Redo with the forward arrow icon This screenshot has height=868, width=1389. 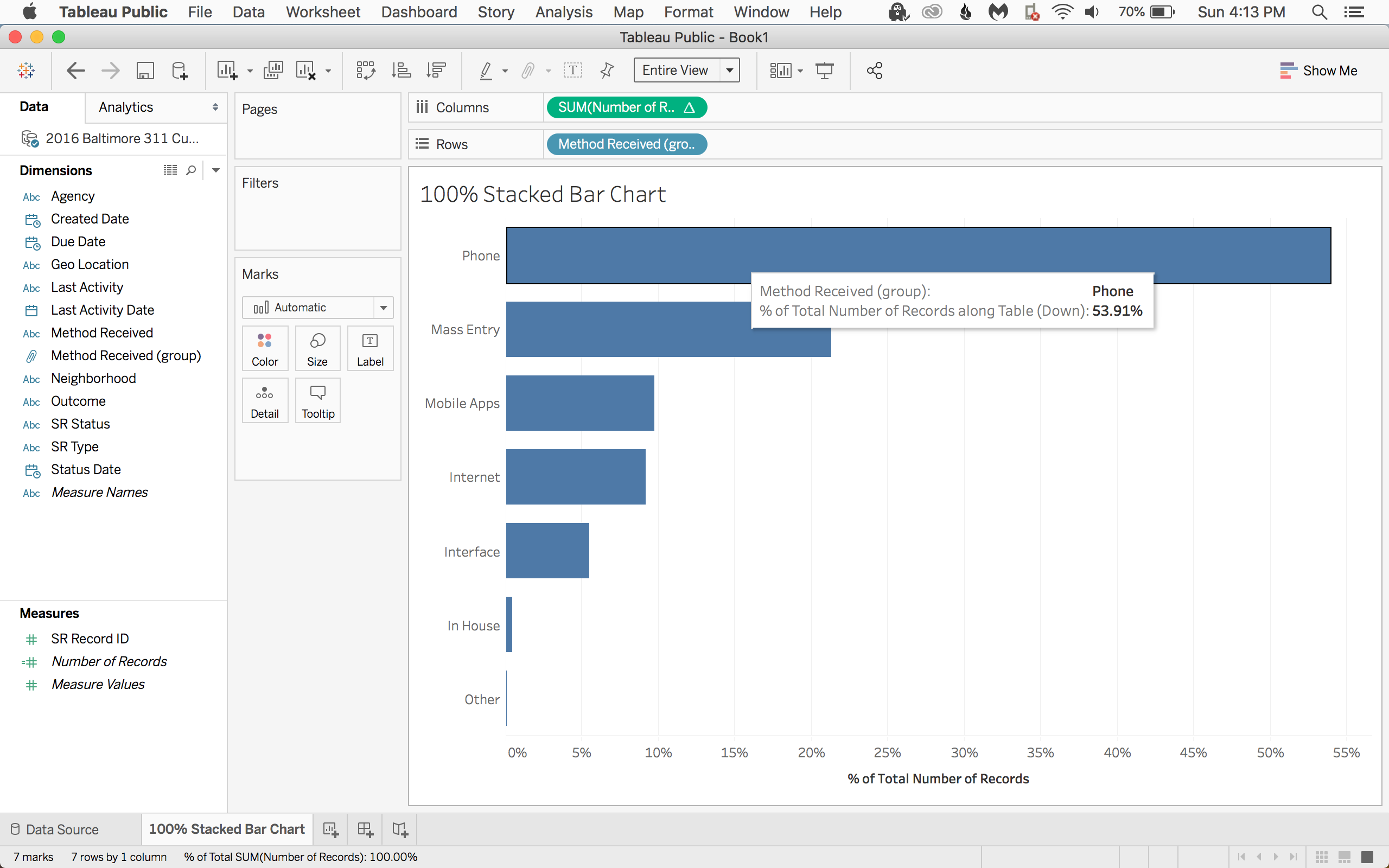110,71
